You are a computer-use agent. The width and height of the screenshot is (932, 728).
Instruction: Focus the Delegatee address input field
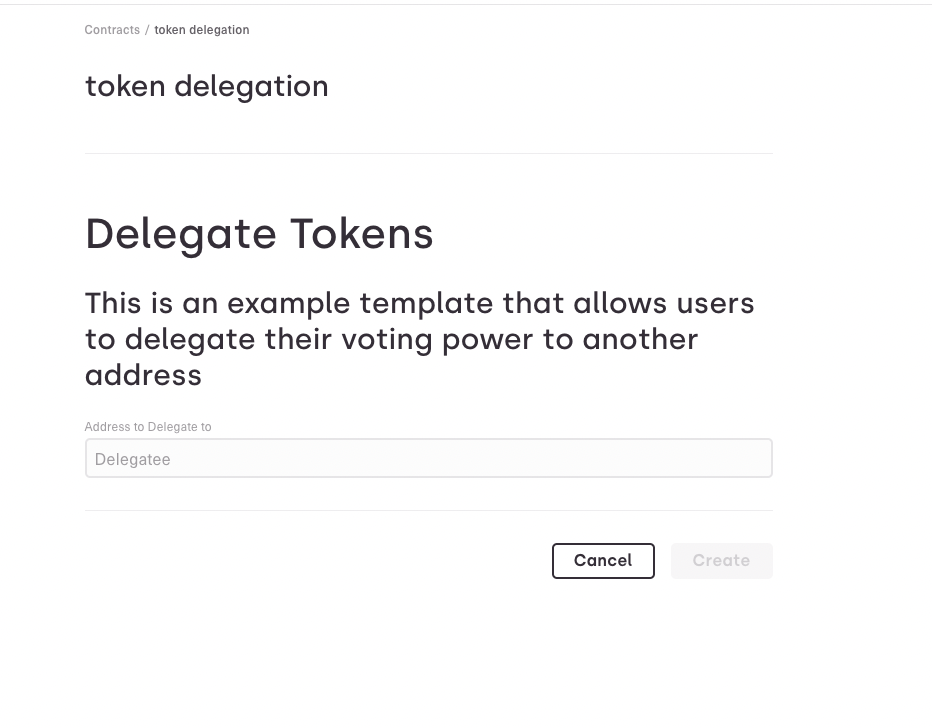coord(429,458)
